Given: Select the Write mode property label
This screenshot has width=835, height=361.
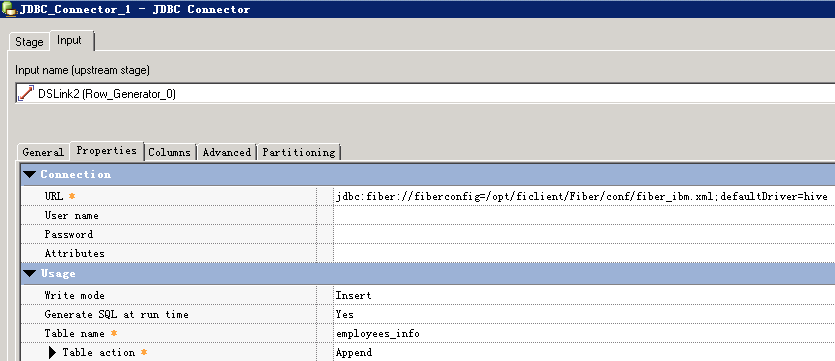Looking at the screenshot, I should pyautogui.click(x=75, y=296).
